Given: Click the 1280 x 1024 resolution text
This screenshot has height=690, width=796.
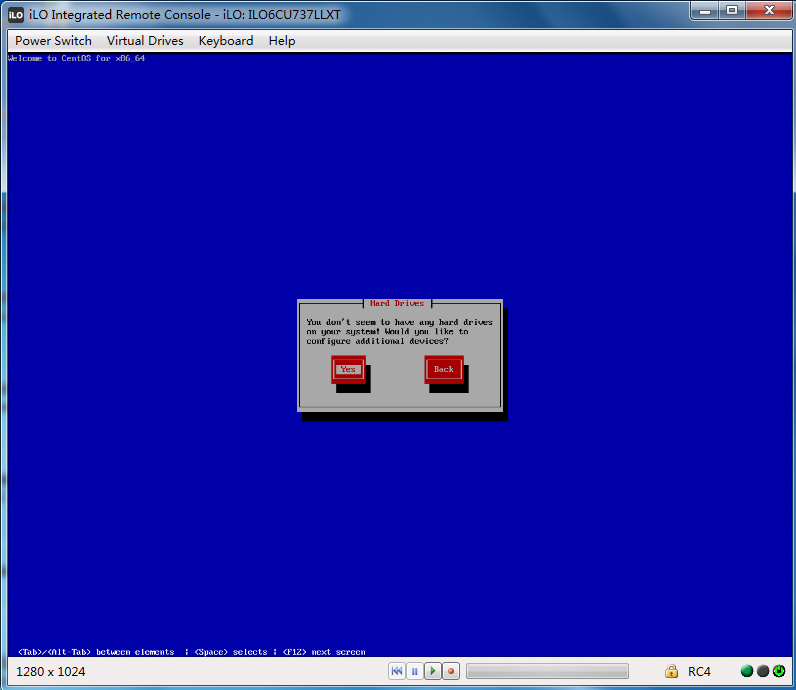Looking at the screenshot, I should [51, 672].
